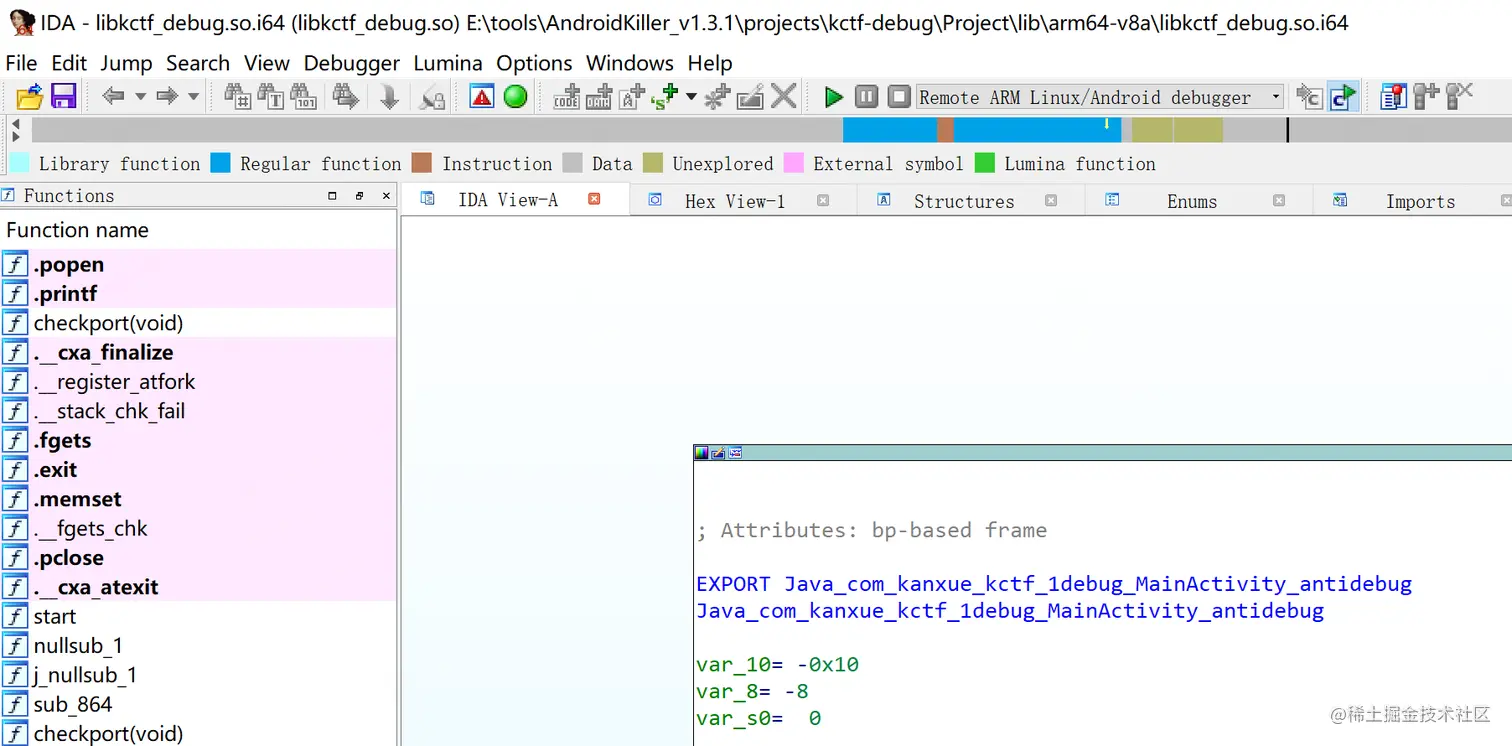Close the Functions panel

point(386,196)
